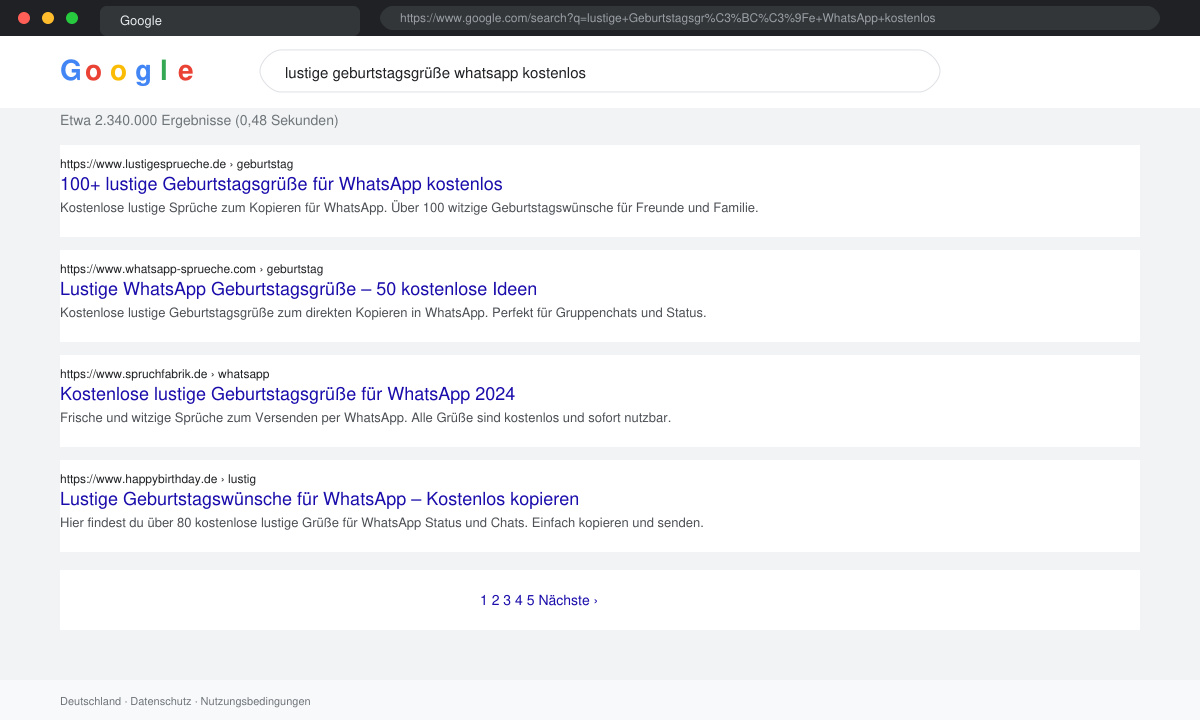The width and height of the screenshot is (1200, 720).
Task: Go to results page 3
Action: click(507, 600)
